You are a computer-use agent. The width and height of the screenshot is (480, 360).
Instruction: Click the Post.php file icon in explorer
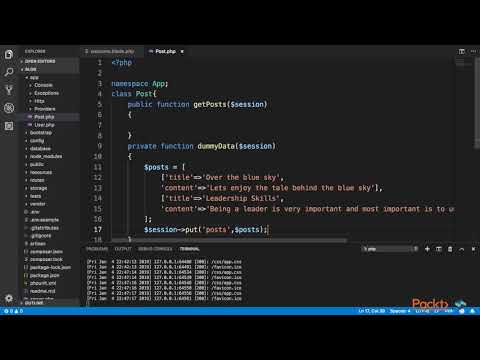coord(30,117)
